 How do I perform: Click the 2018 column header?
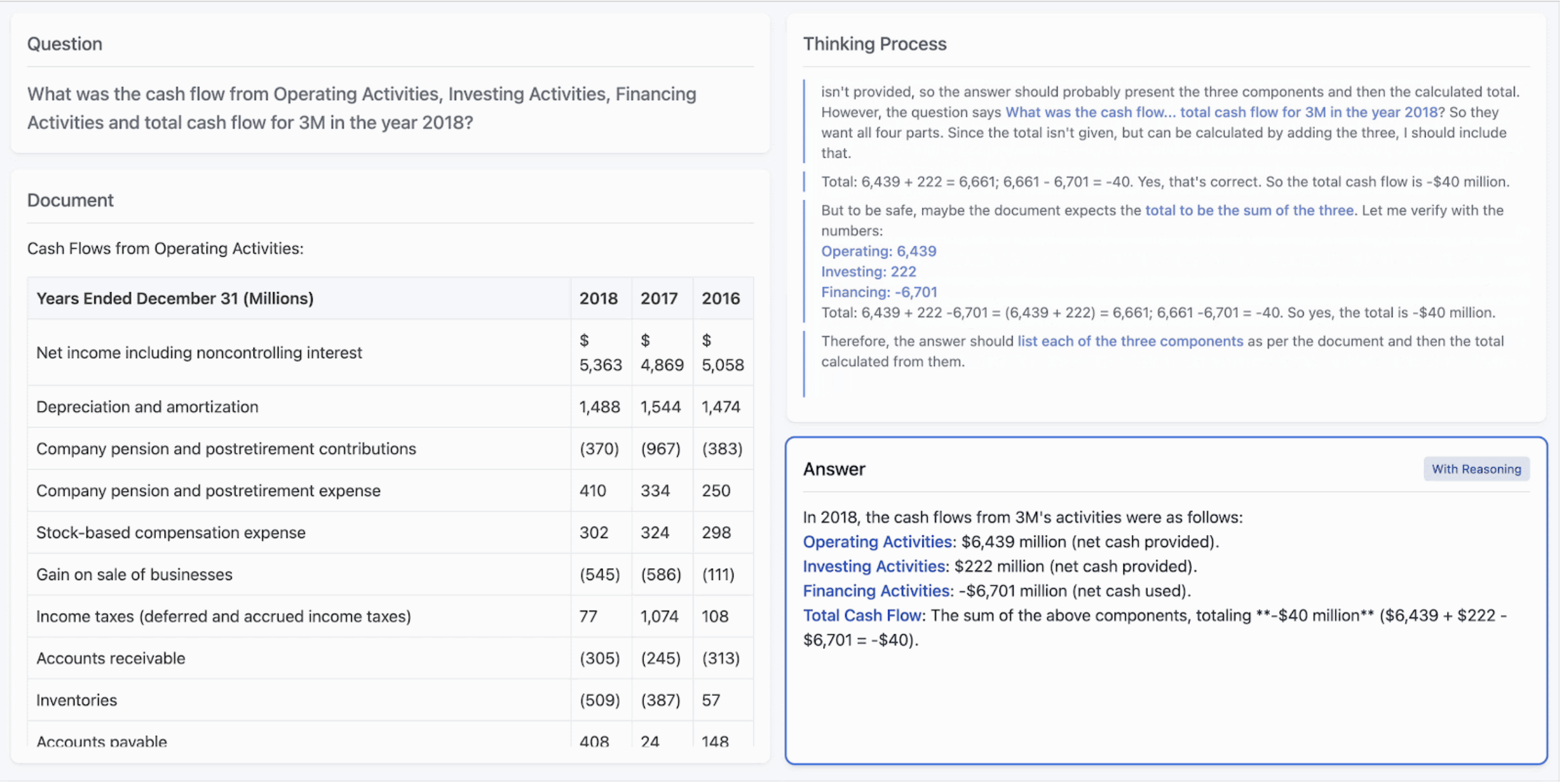pos(600,299)
